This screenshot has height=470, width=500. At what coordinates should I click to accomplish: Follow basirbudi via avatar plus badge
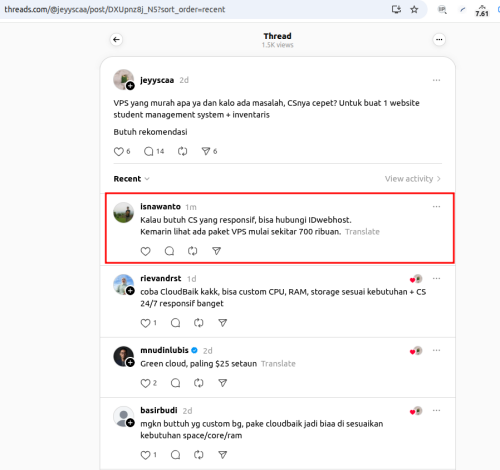130,423
